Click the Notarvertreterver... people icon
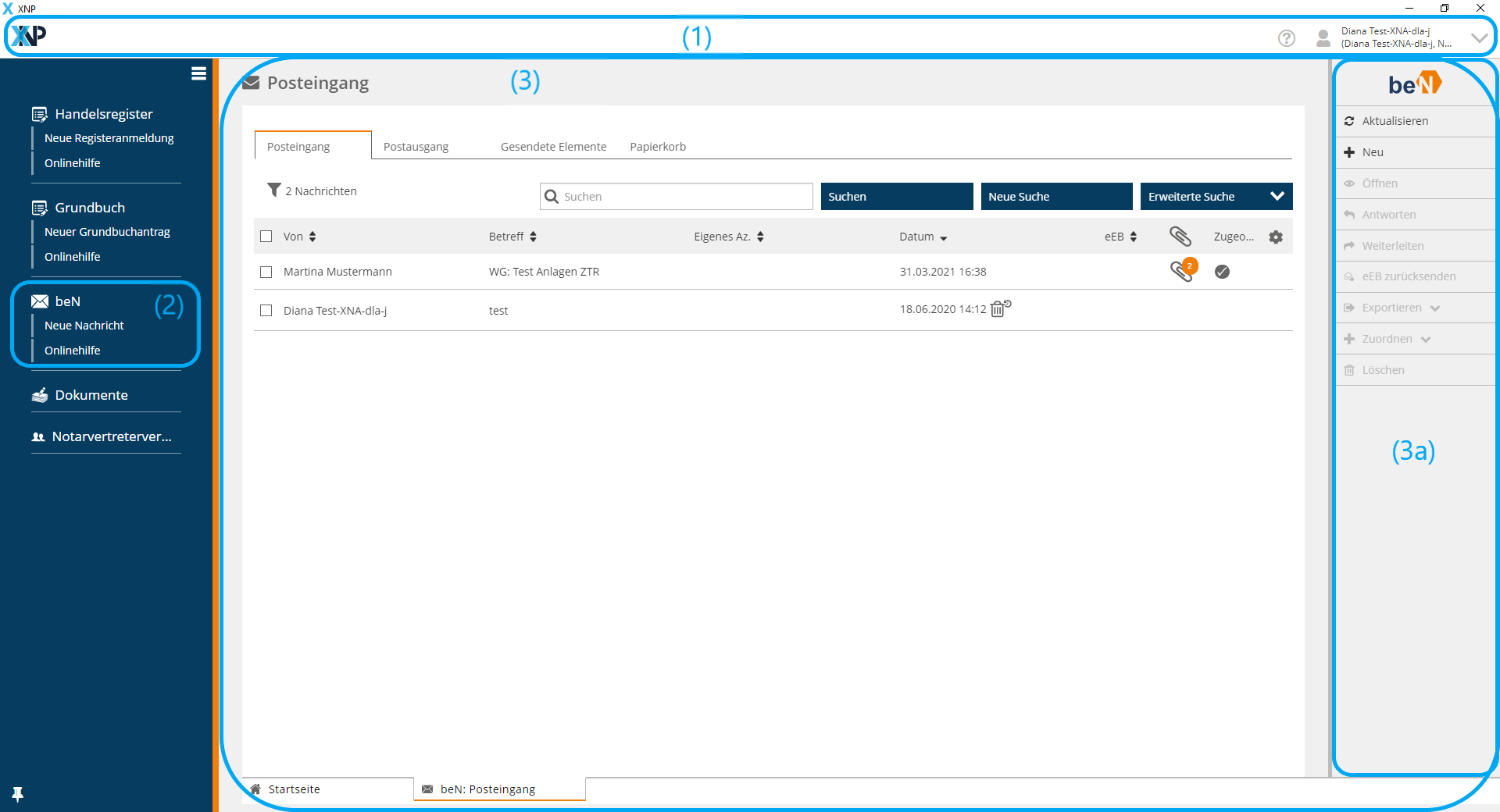The width and height of the screenshot is (1500, 812). (x=38, y=437)
